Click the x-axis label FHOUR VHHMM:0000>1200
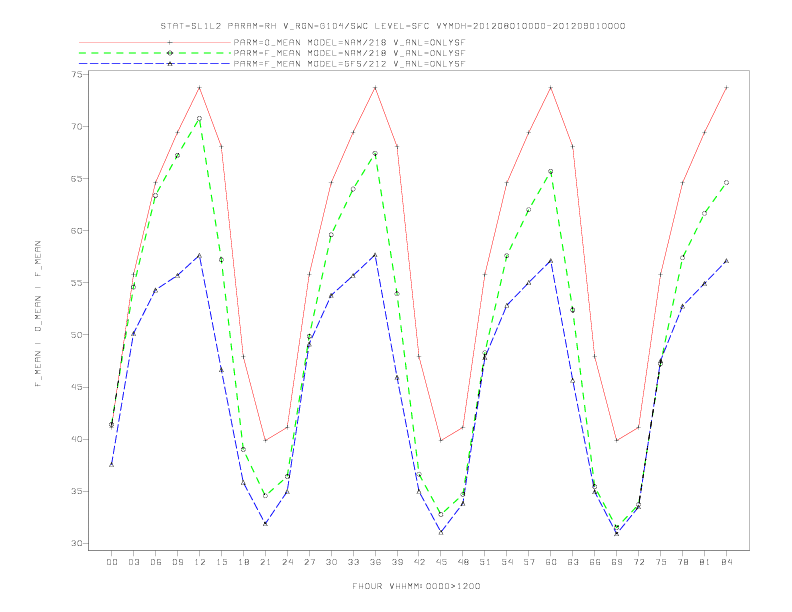792x612 pixels. (x=416, y=586)
